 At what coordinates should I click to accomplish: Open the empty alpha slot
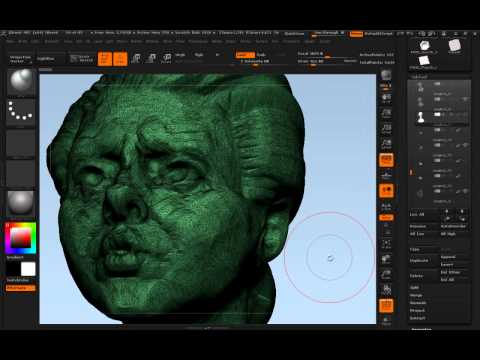(x=21, y=143)
